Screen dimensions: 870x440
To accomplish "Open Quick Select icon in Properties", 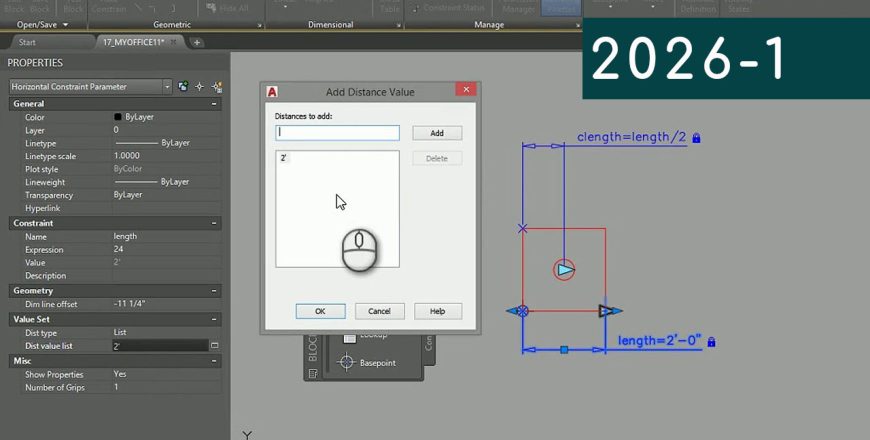I will [x=217, y=87].
